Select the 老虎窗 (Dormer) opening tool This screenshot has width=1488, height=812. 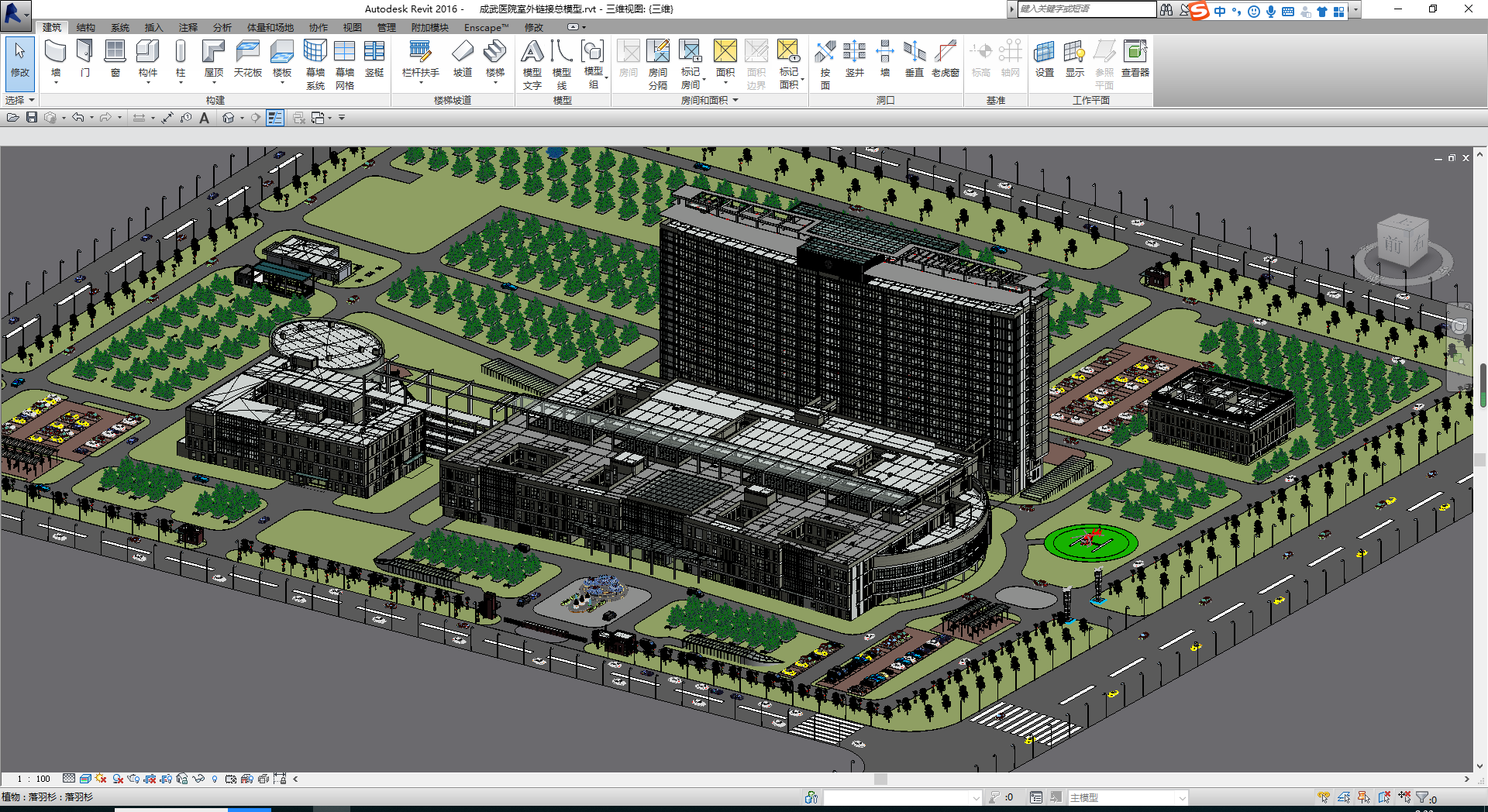point(945,59)
